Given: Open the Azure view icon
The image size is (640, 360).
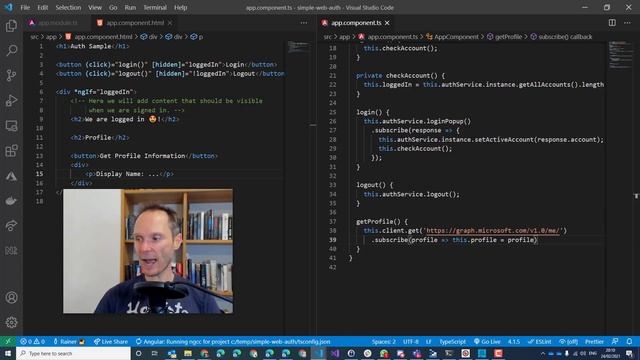Looking at the screenshot, I should coord(11,176).
